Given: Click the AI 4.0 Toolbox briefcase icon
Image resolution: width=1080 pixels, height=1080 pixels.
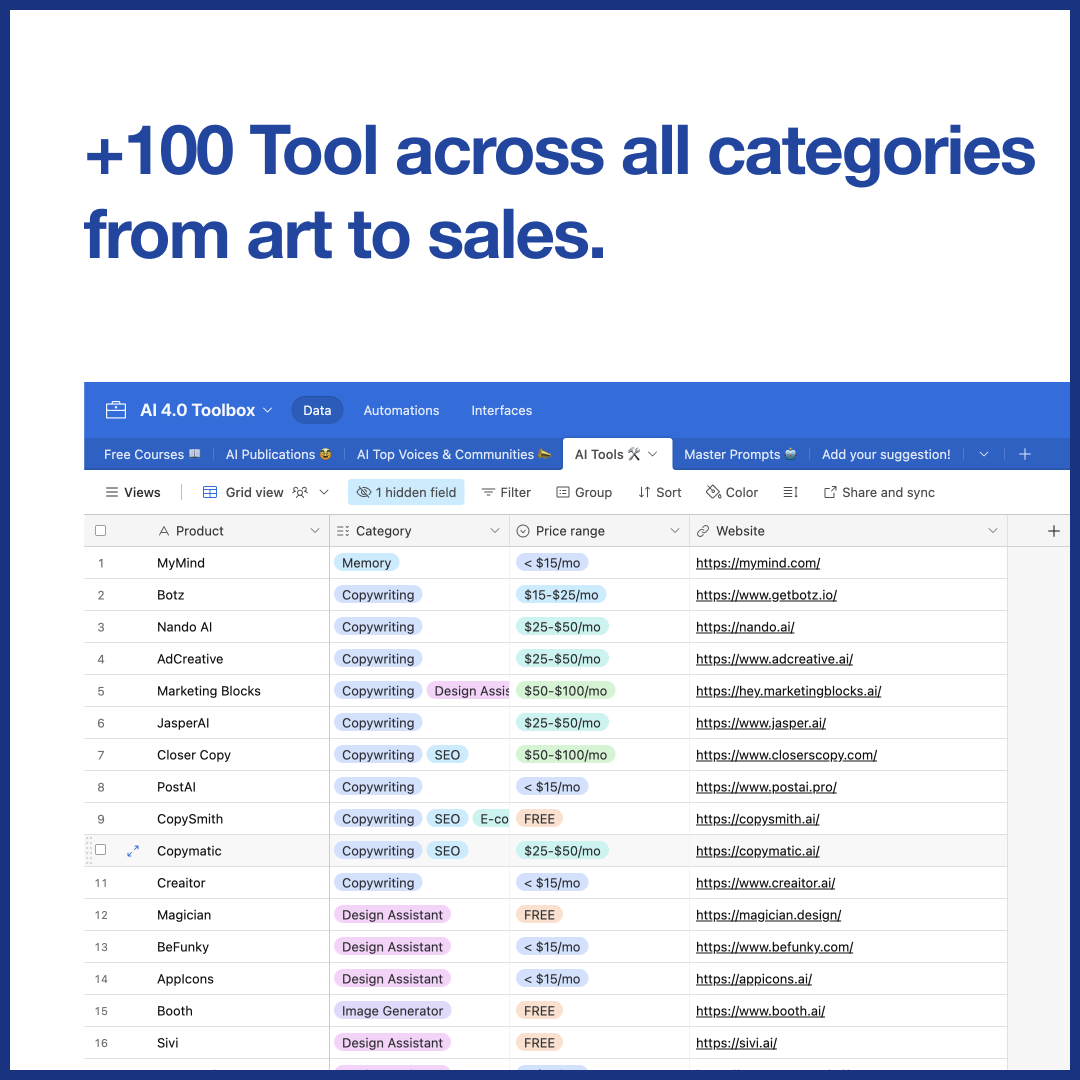Looking at the screenshot, I should [x=116, y=410].
